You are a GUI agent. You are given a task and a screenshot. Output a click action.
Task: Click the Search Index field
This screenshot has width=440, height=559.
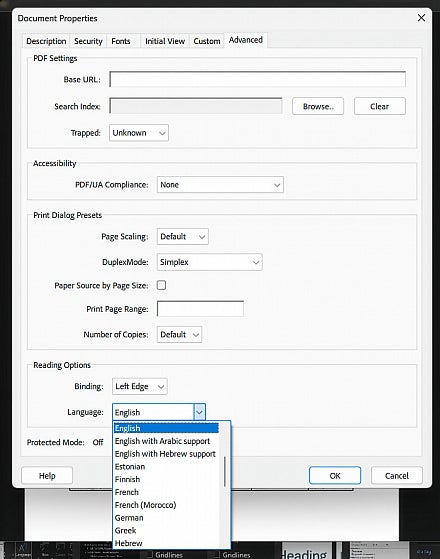196,106
